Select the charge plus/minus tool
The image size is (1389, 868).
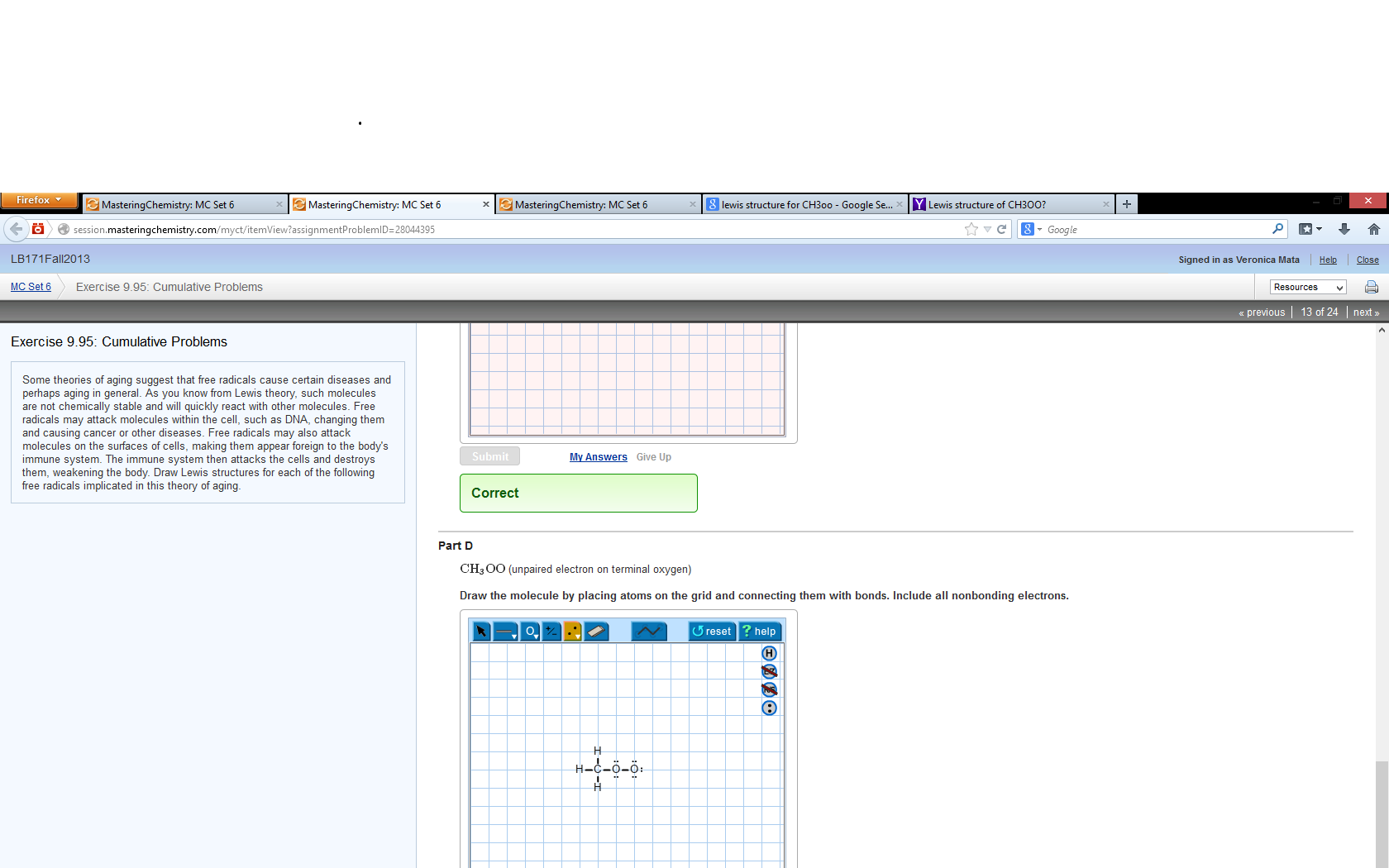pos(551,632)
